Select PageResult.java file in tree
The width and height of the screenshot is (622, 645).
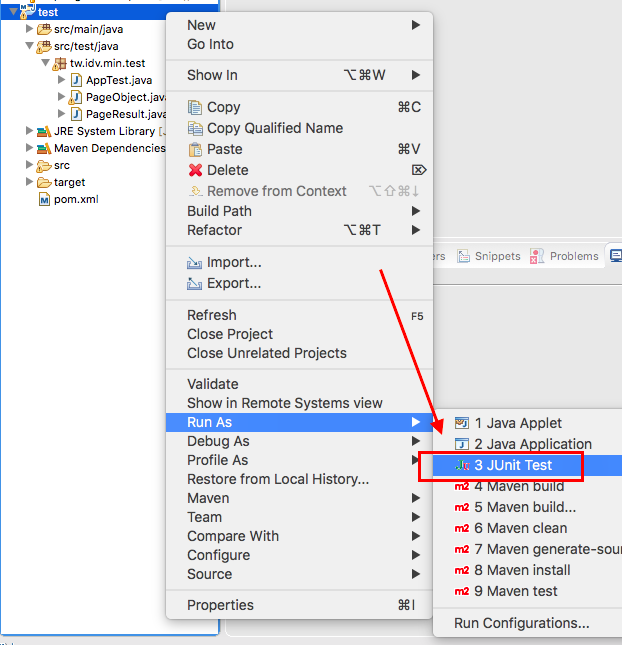click(124, 114)
